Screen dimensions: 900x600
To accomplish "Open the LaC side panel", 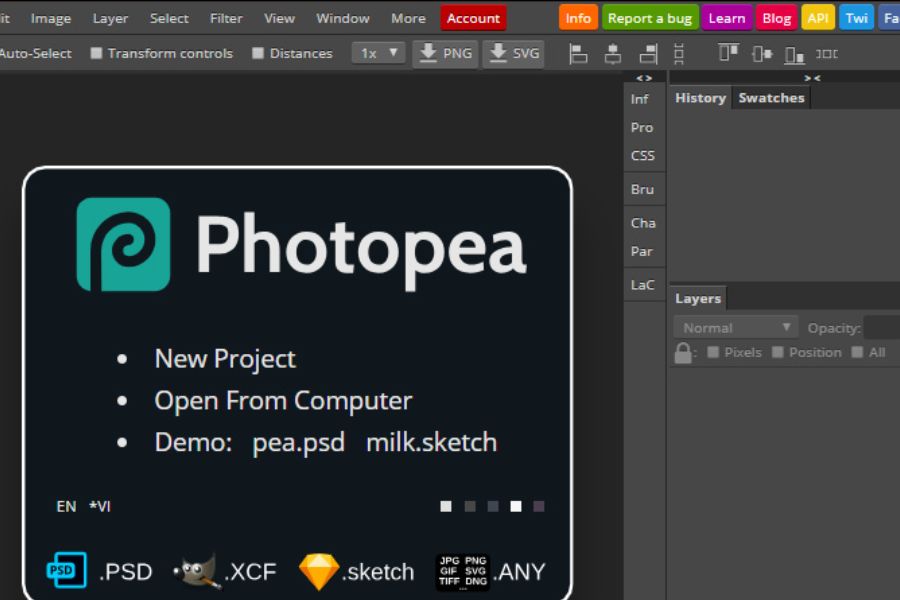I will (x=642, y=285).
